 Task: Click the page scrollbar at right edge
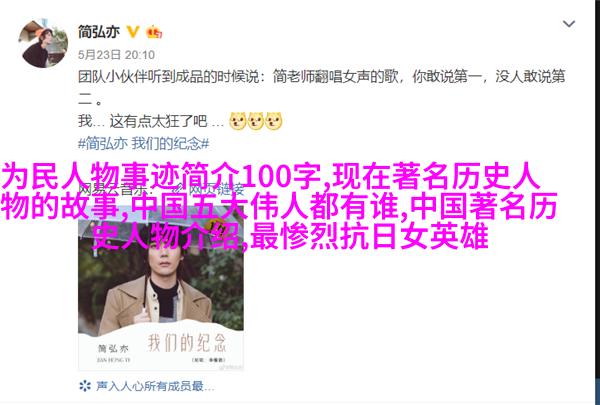[x=597, y=202]
